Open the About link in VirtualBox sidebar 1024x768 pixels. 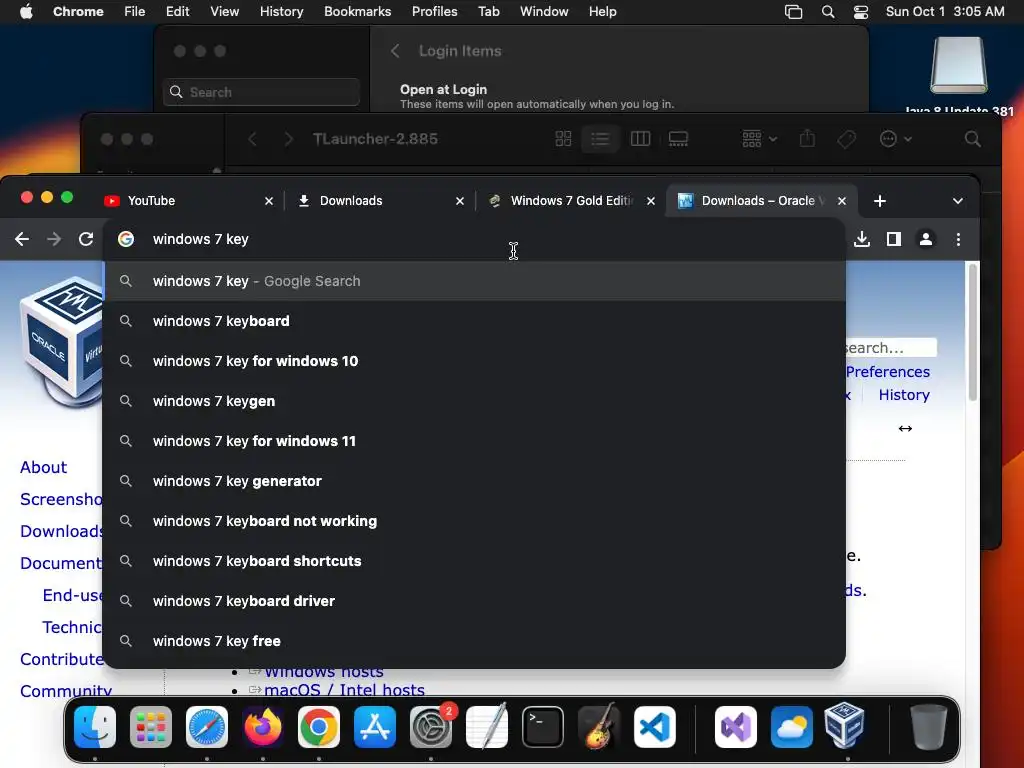[x=43, y=468]
